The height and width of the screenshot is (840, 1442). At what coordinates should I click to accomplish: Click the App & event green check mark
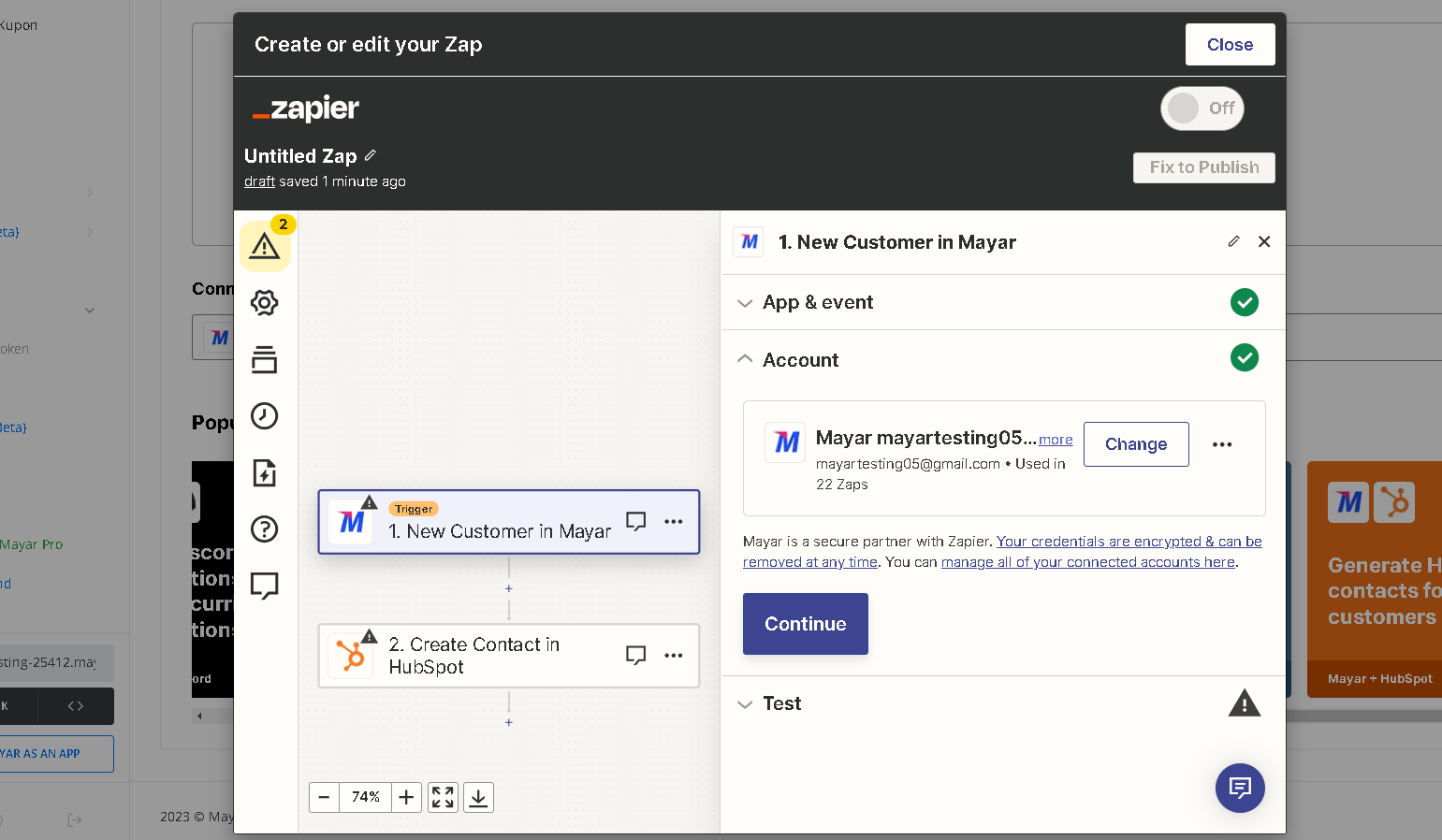1244,302
